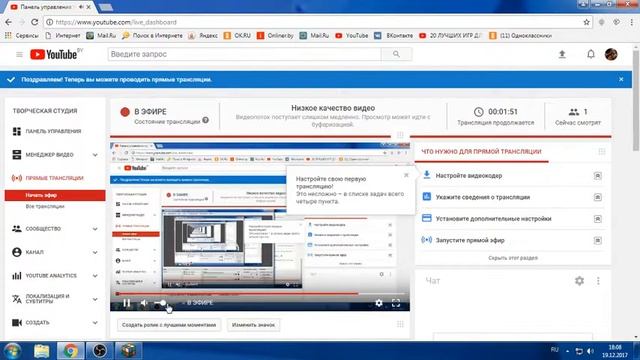640x360 pixels.
Task: Mute the player volume speaker
Action: click(x=144, y=303)
